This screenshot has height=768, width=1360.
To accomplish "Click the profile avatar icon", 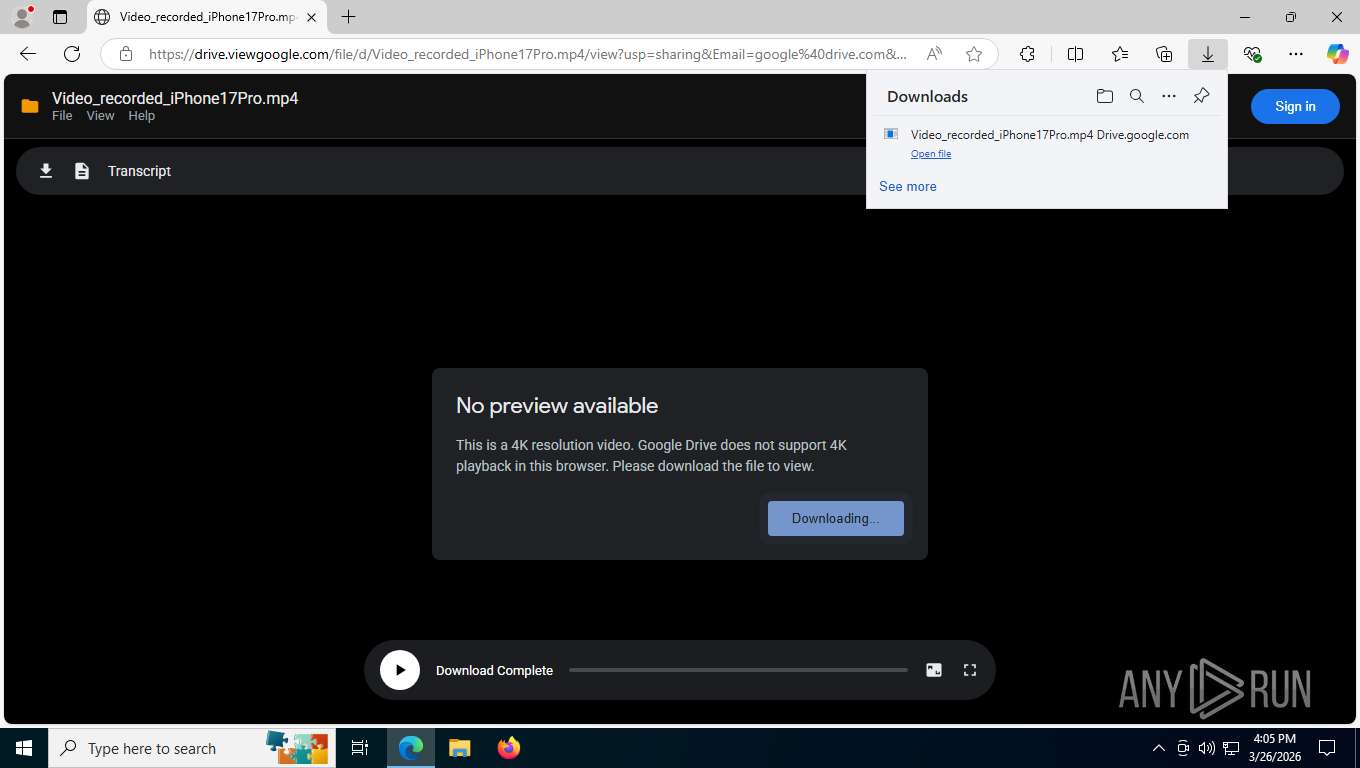I will [21, 17].
